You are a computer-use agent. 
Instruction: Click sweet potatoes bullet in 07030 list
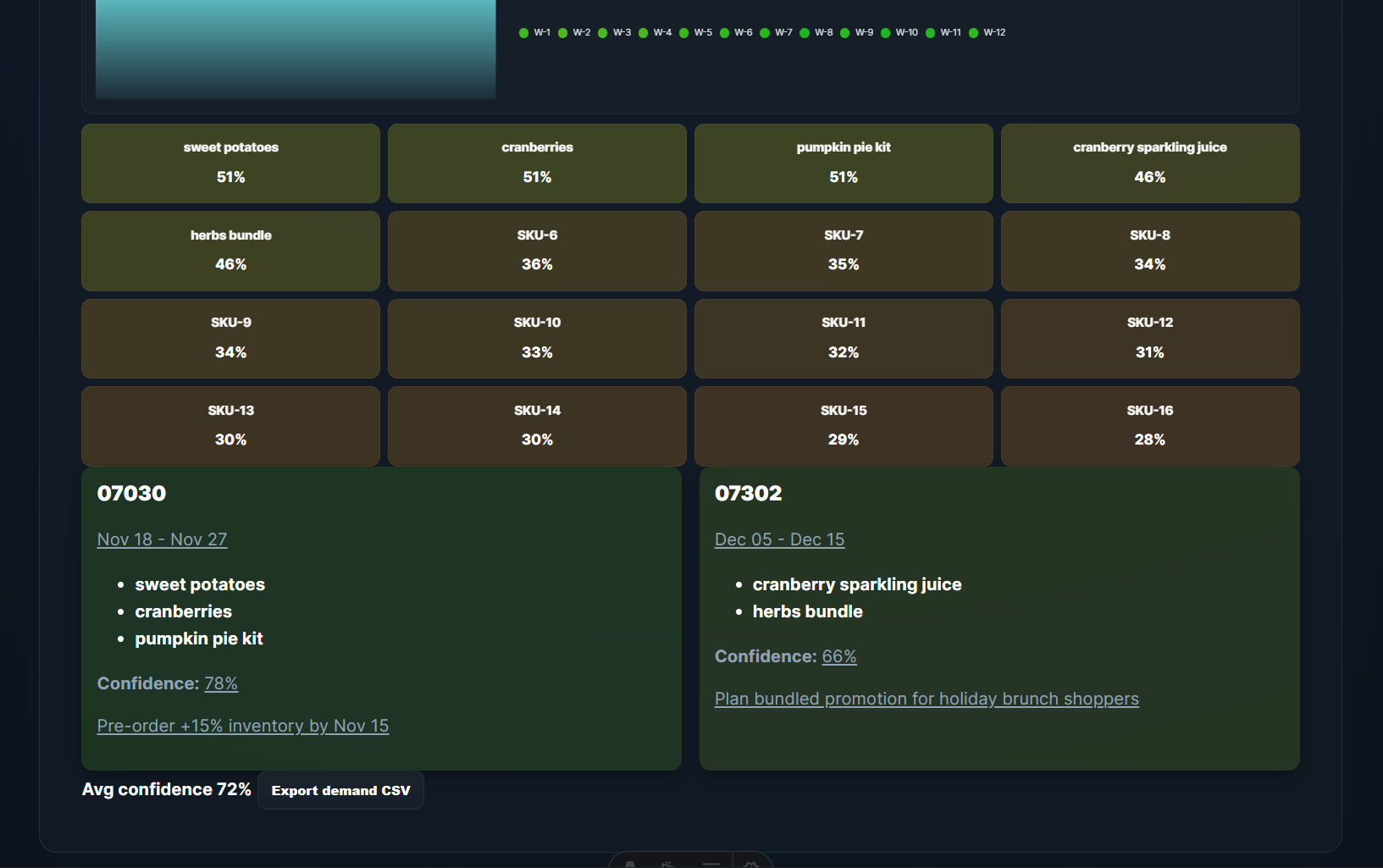pos(200,584)
